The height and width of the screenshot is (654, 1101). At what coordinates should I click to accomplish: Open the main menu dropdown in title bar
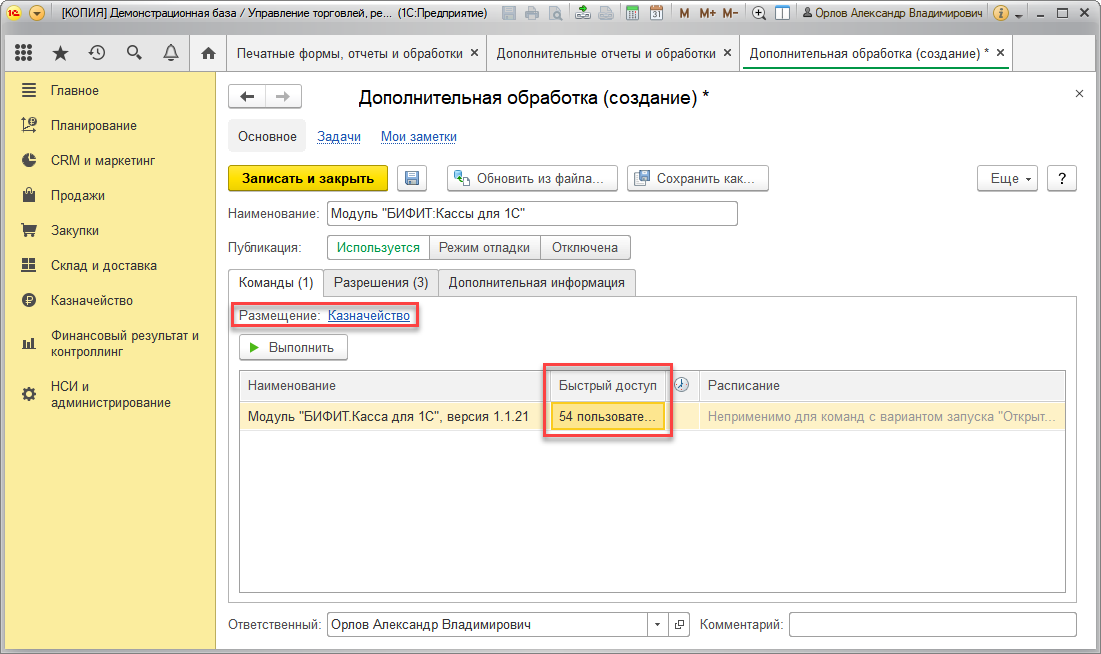[x=37, y=13]
